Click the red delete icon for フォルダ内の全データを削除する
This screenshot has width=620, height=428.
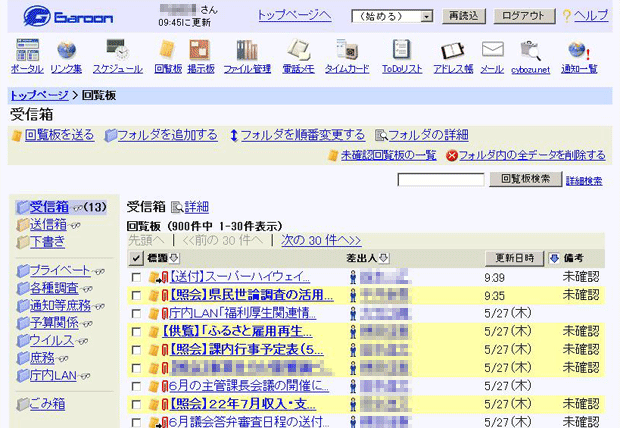pyautogui.click(x=452, y=155)
